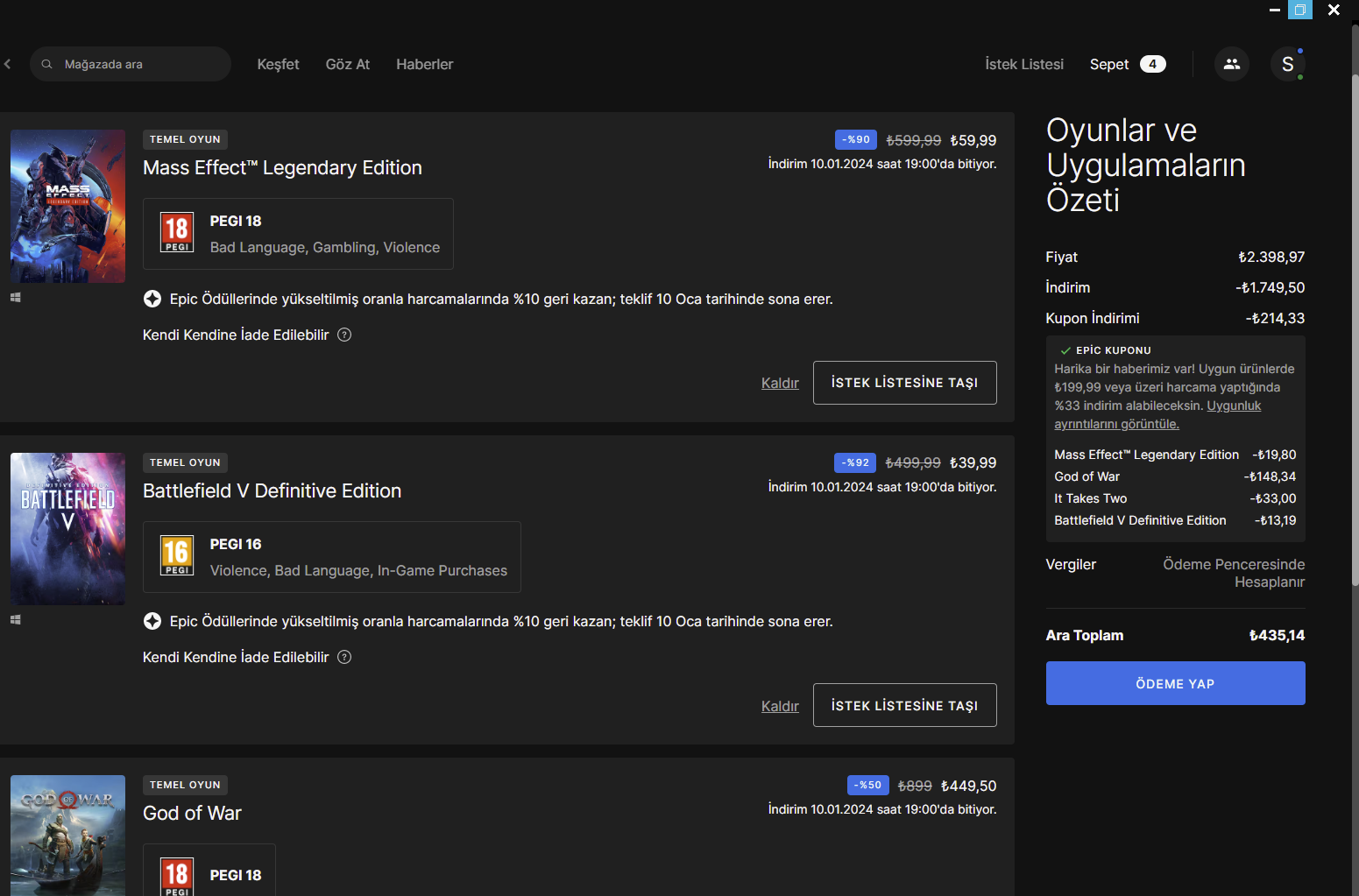Open the Sepet cart page
Screen dimensions: 1359x896
coord(1109,64)
